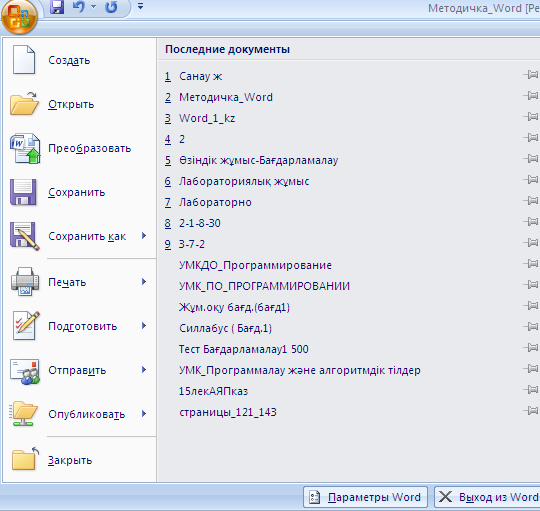Viewport: 540px width, 511px height.
Task: Pin the страницы_121_143 document
Action: pyautogui.click(x=531, y=411)
